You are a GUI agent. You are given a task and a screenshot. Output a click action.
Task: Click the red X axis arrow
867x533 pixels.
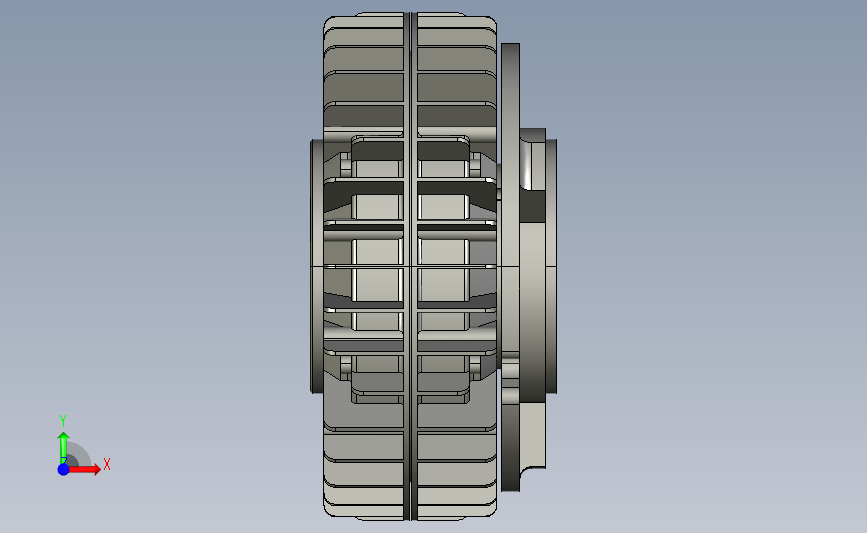tap(84, 469)
